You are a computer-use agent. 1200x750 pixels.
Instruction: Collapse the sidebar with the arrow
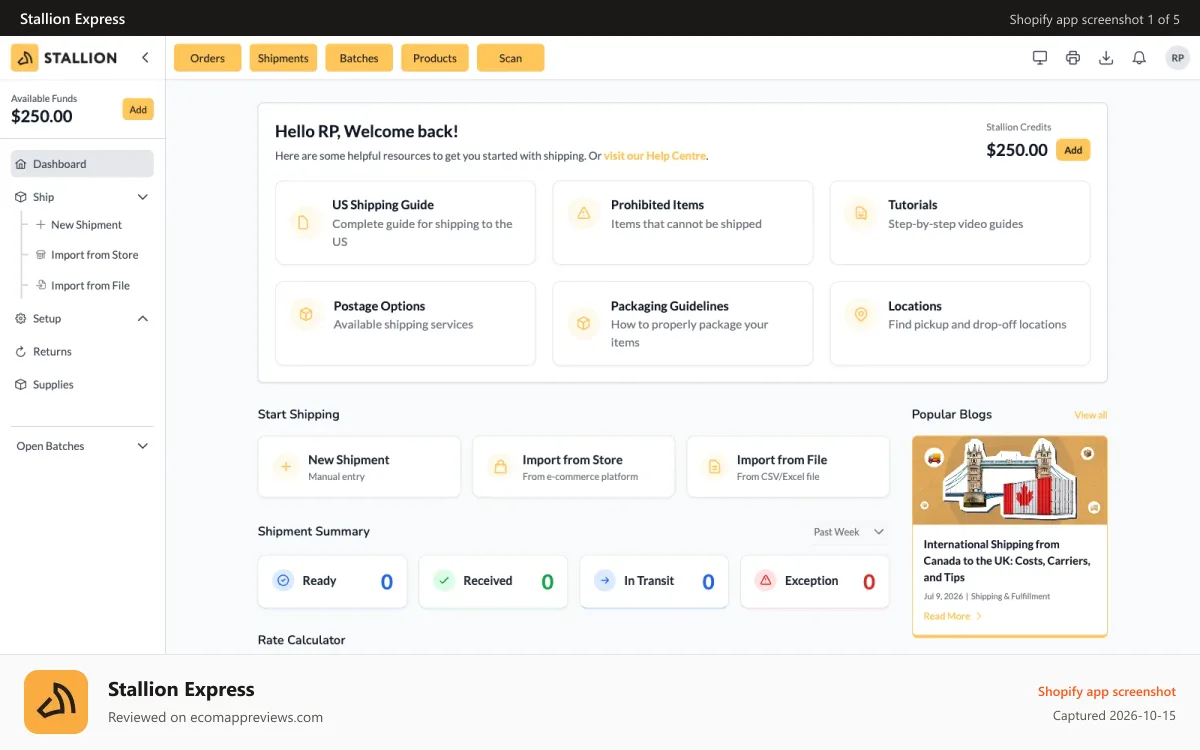[145, 58]
